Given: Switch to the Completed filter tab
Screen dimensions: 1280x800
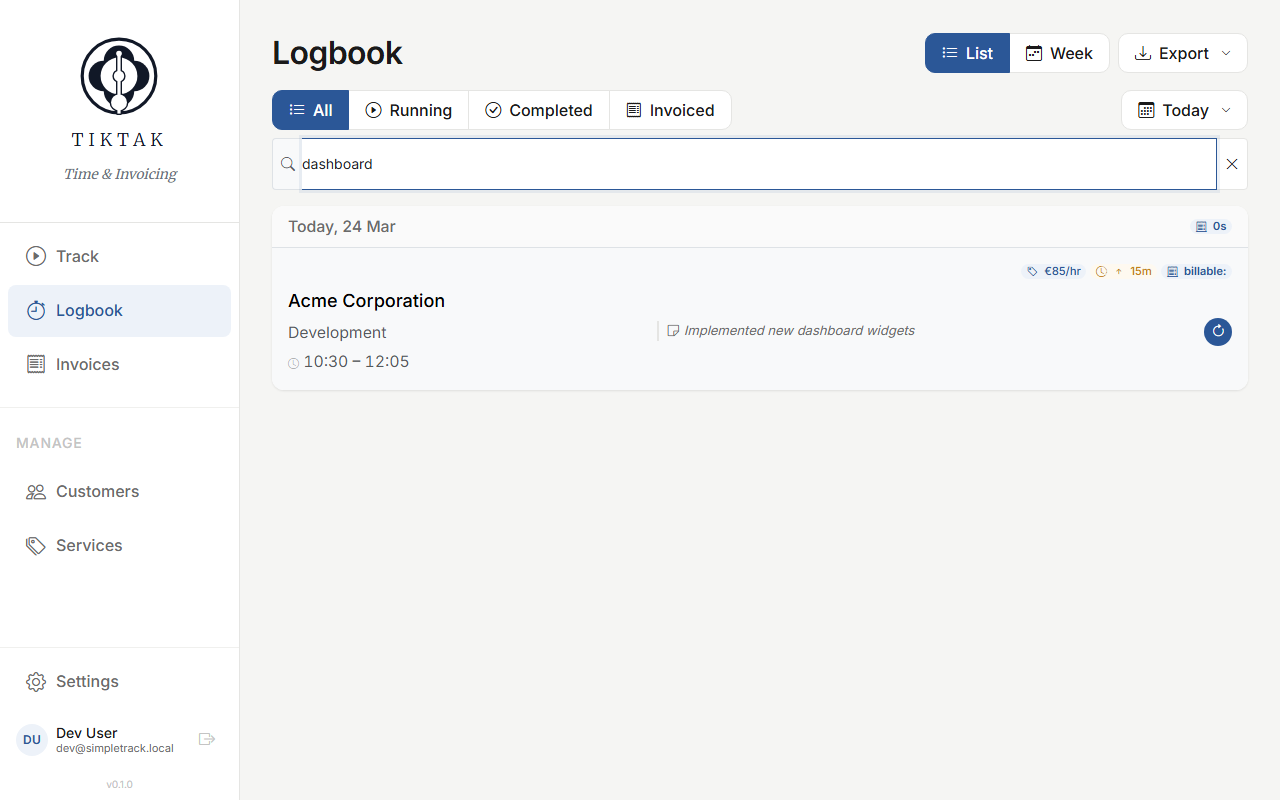Looking at the screenshot, I should (539, 110).
